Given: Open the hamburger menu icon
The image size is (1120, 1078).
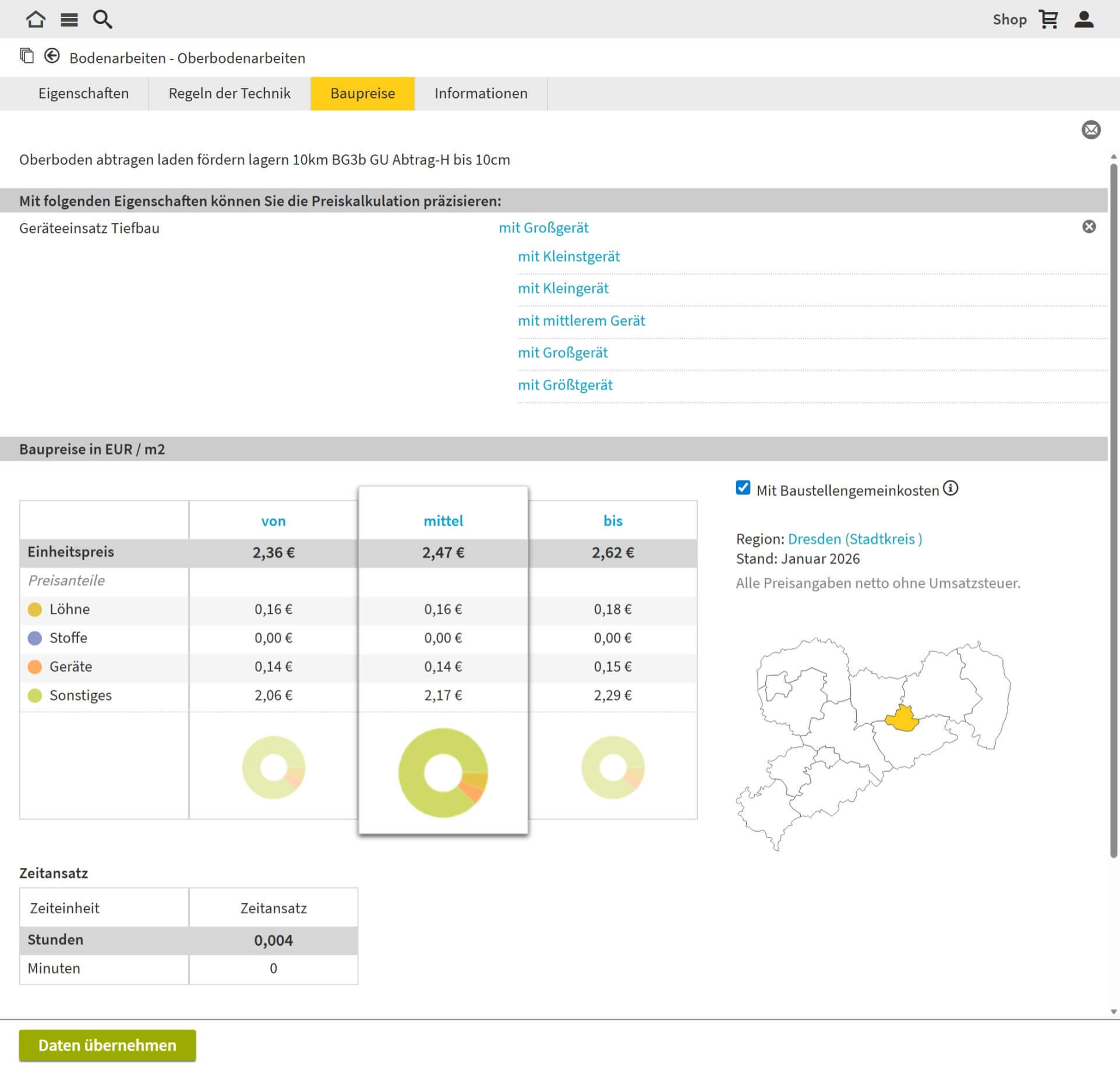Looking at the screenshot, I should tap(69, 20).
